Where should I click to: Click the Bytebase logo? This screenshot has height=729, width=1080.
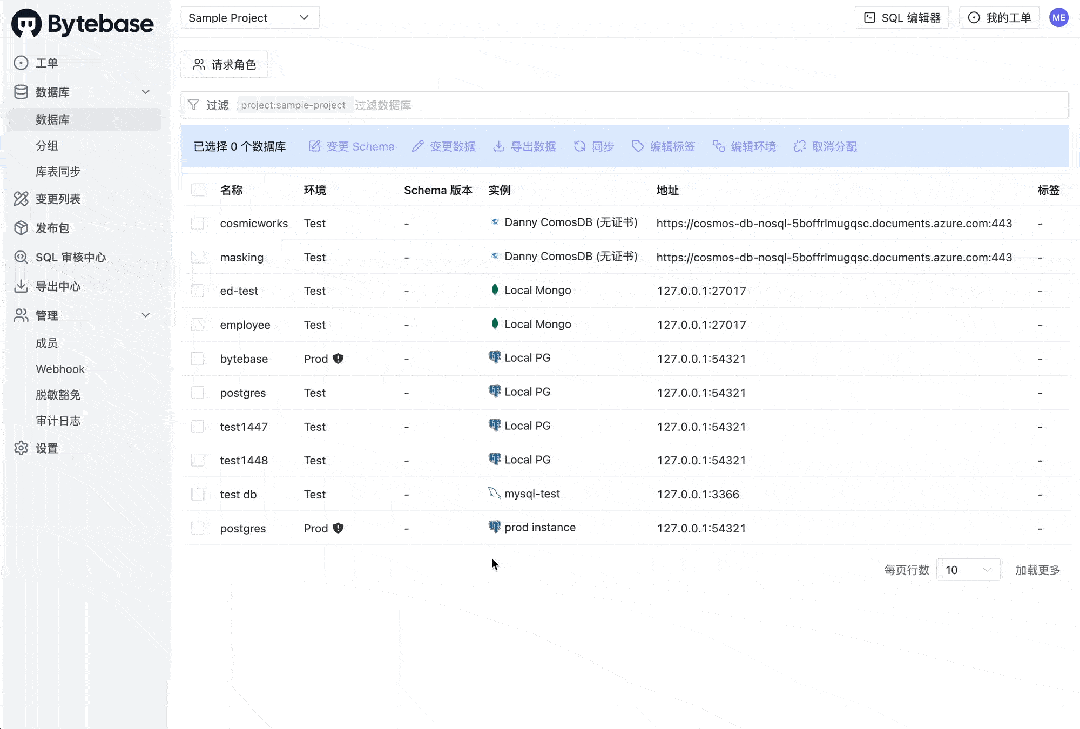click(82, 23)
